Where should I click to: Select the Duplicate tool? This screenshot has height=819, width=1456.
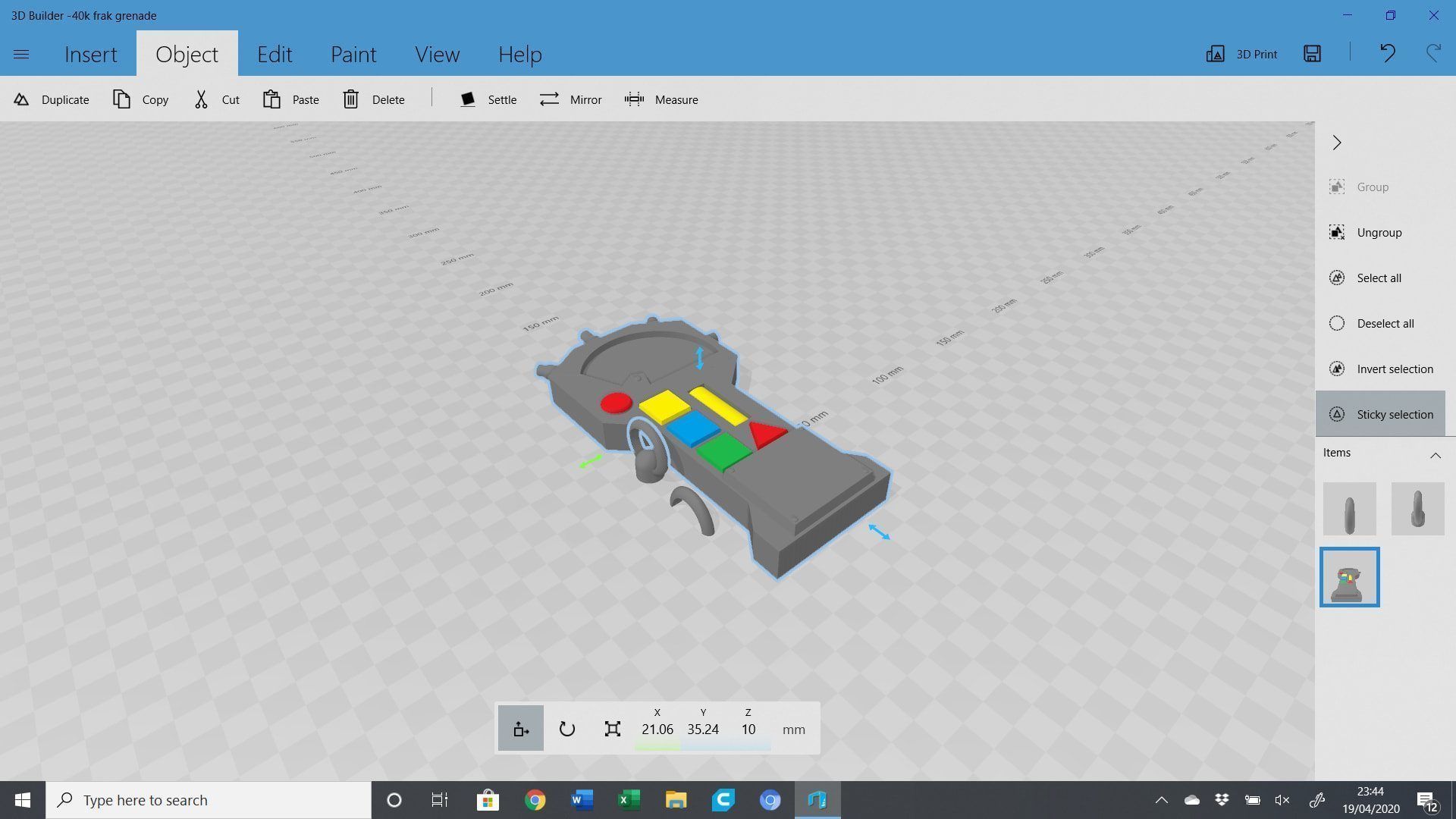50,99
